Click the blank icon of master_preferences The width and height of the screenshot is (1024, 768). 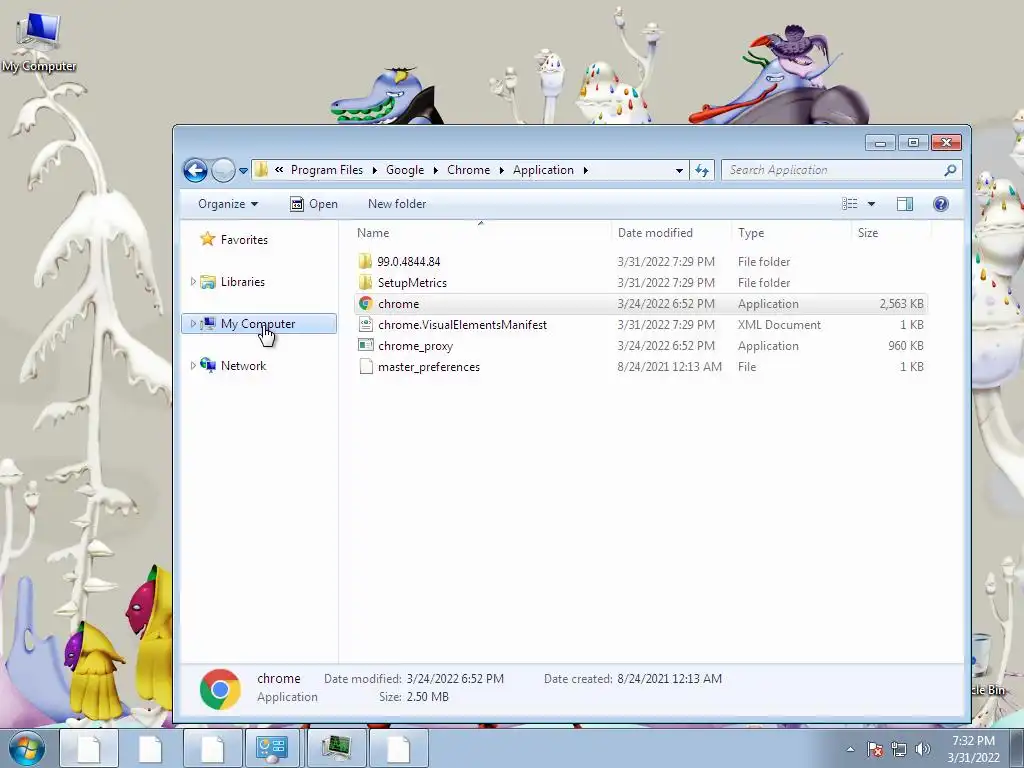(366, 366)
